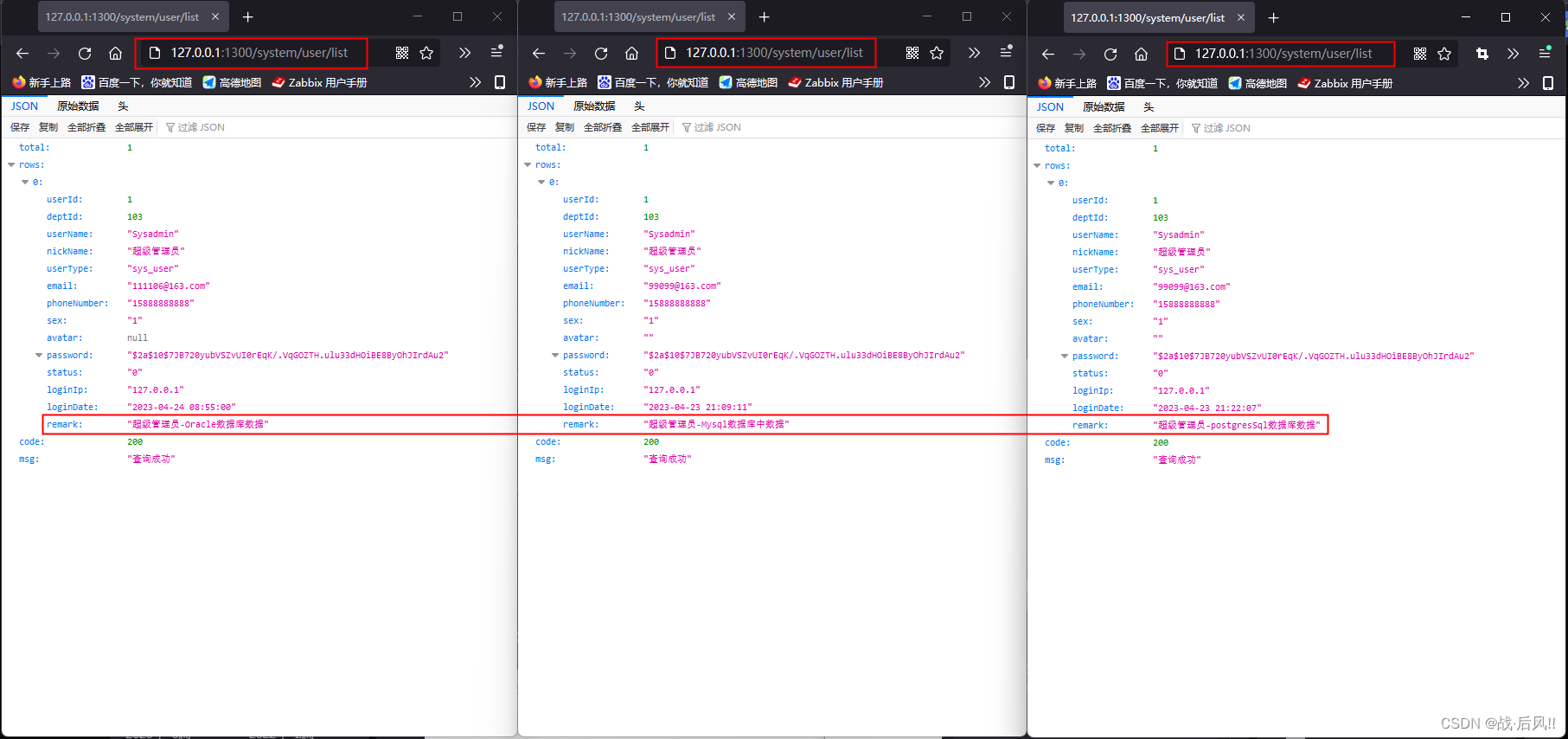Open 高德地图 bookmark in right window

click(1258, 83)
